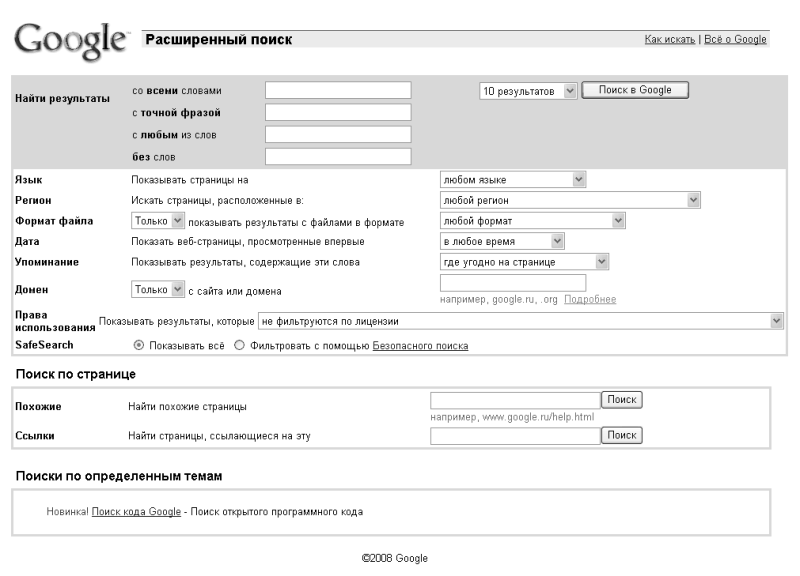This screenshot has height=576, width=800.
Task: Open 'Только' dropdown in Домен row
Action: pyautogui.click(x=158, y=290)
